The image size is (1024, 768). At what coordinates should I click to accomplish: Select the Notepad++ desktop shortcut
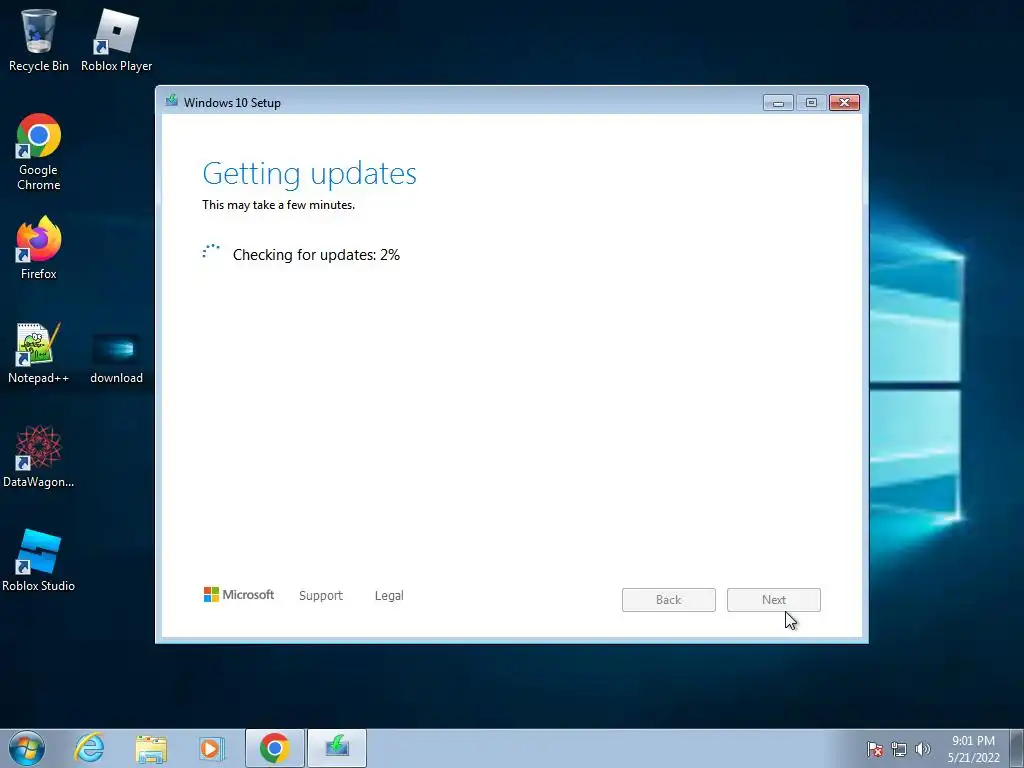click(39, 353)
